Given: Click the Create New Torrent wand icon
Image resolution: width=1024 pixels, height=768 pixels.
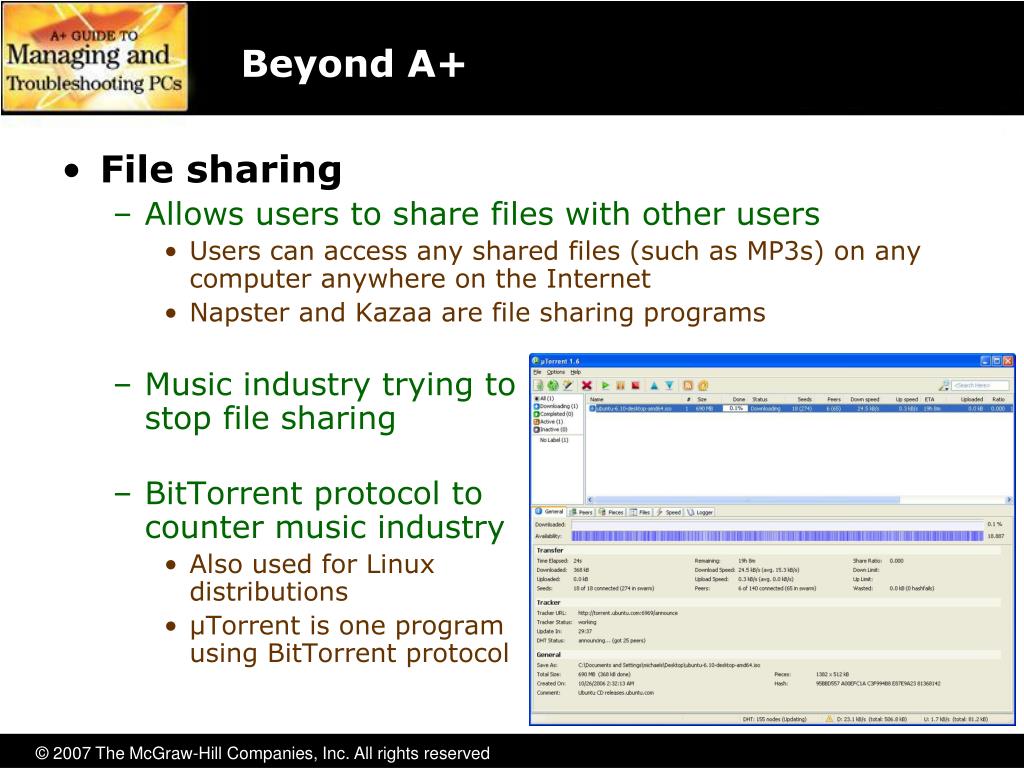Looking at the screenshot, I should coord(568,386).
